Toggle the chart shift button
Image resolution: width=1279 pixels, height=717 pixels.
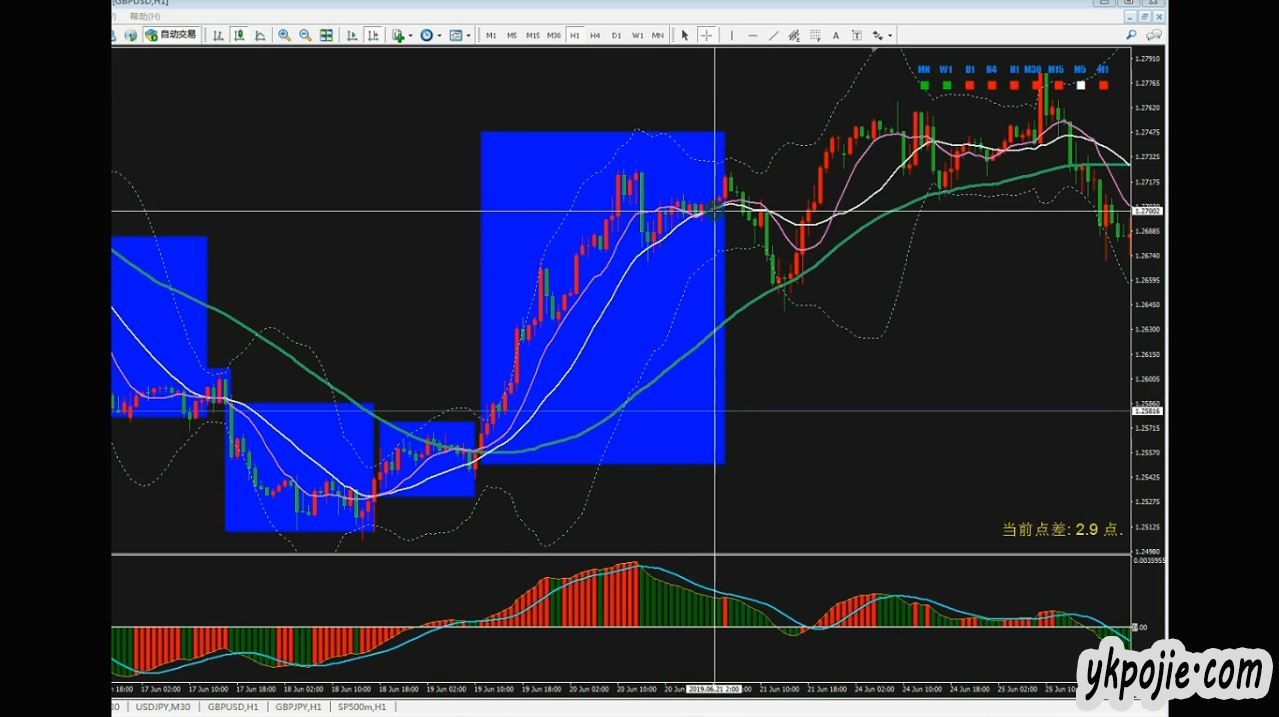(x=372, y=35)
